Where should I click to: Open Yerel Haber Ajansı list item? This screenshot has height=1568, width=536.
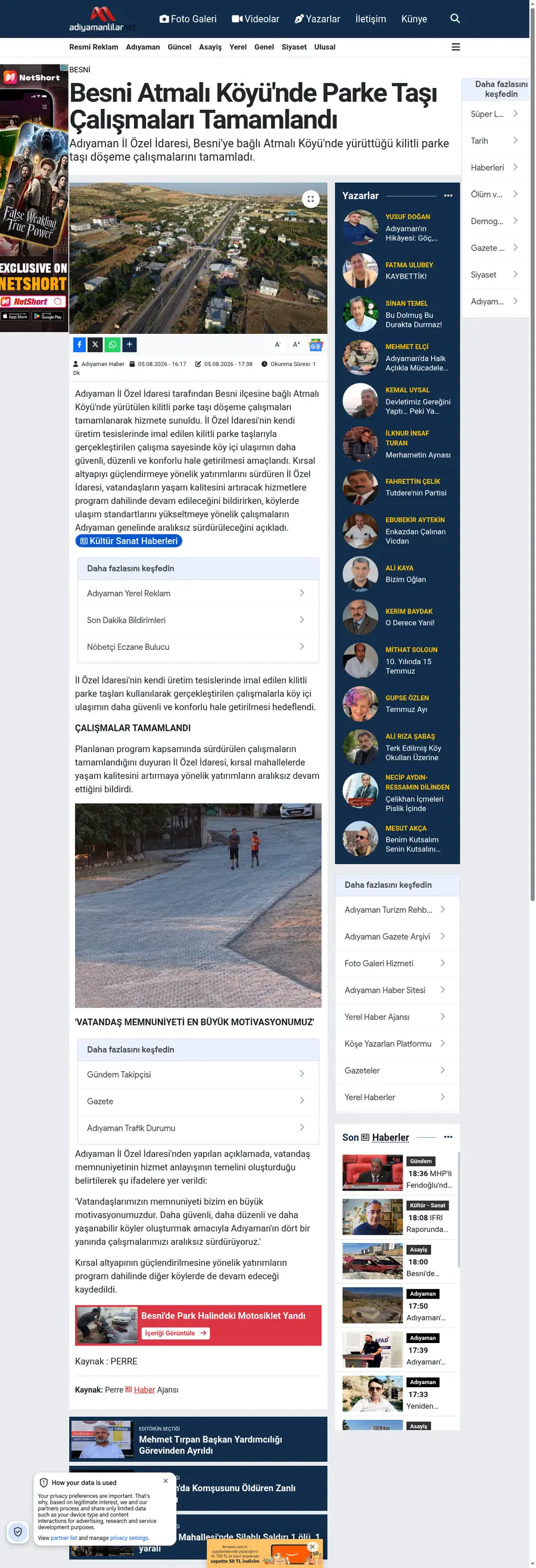click(x=397, y=1016)
